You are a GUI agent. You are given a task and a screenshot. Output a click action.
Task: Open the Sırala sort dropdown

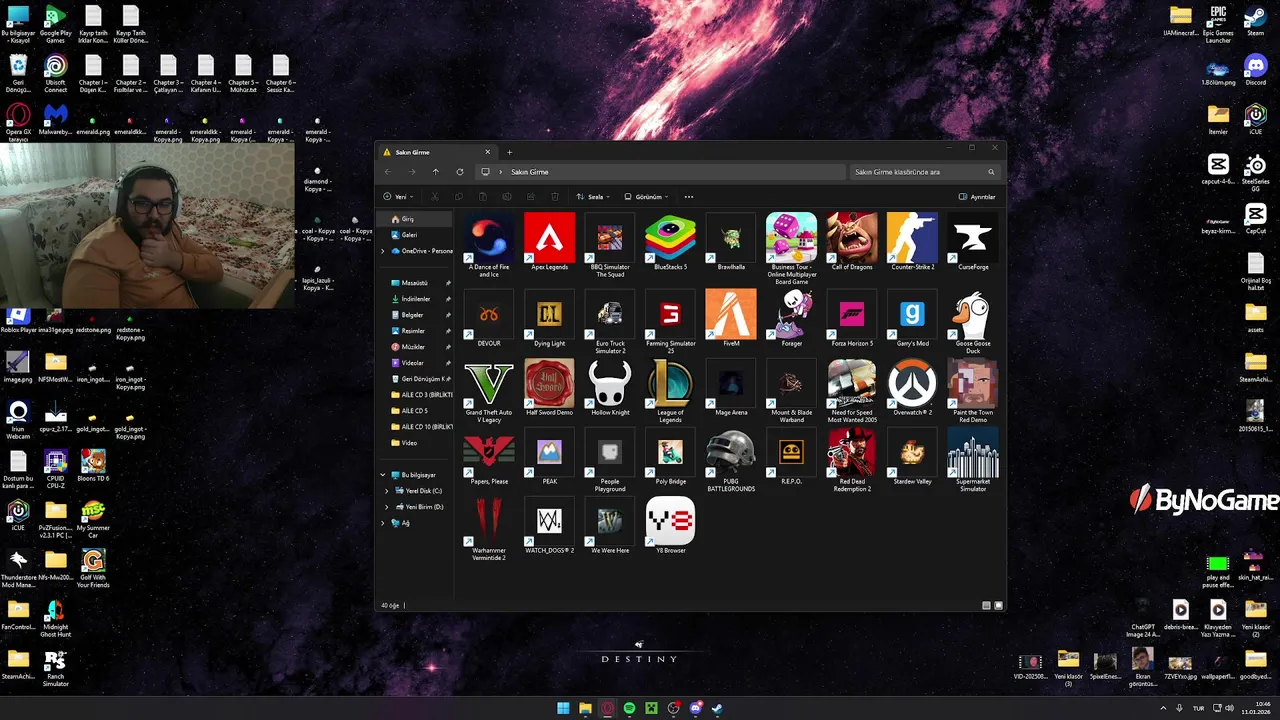pos(593,197)
